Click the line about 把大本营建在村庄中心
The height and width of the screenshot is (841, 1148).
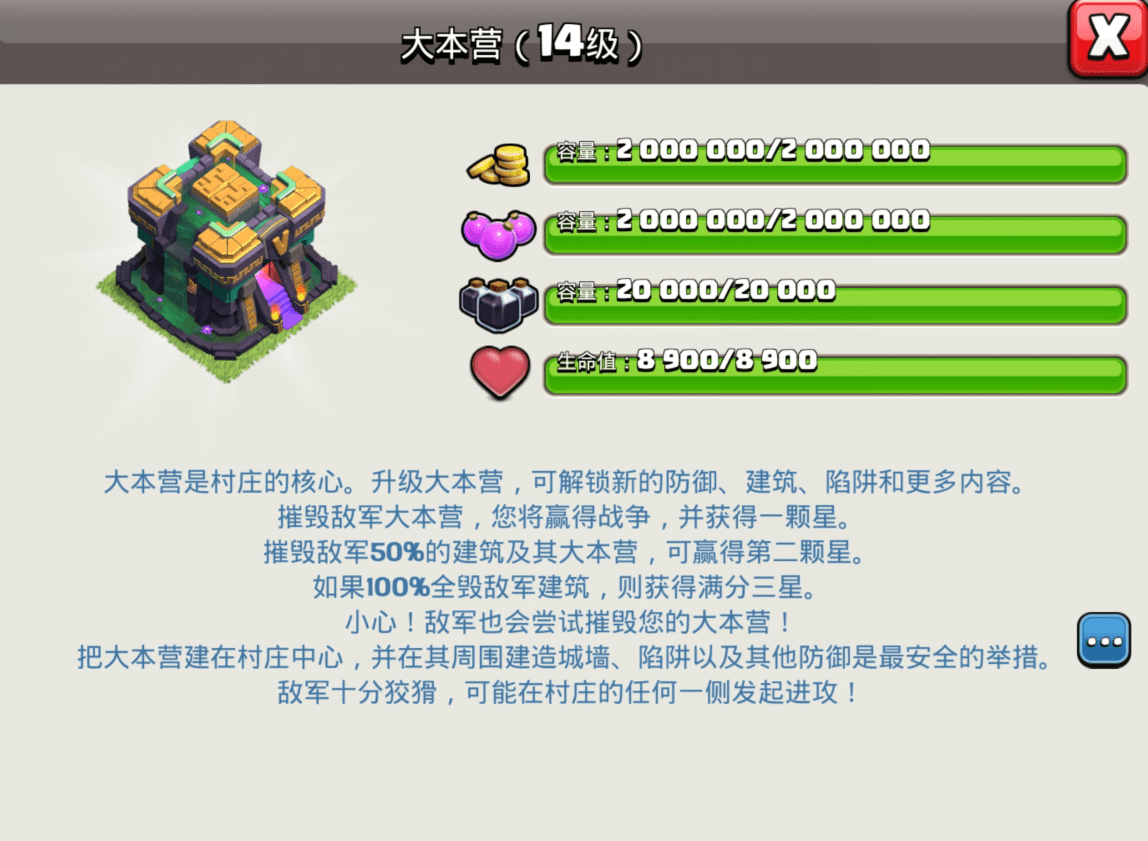pyautogui.click(x=564, y=657)
